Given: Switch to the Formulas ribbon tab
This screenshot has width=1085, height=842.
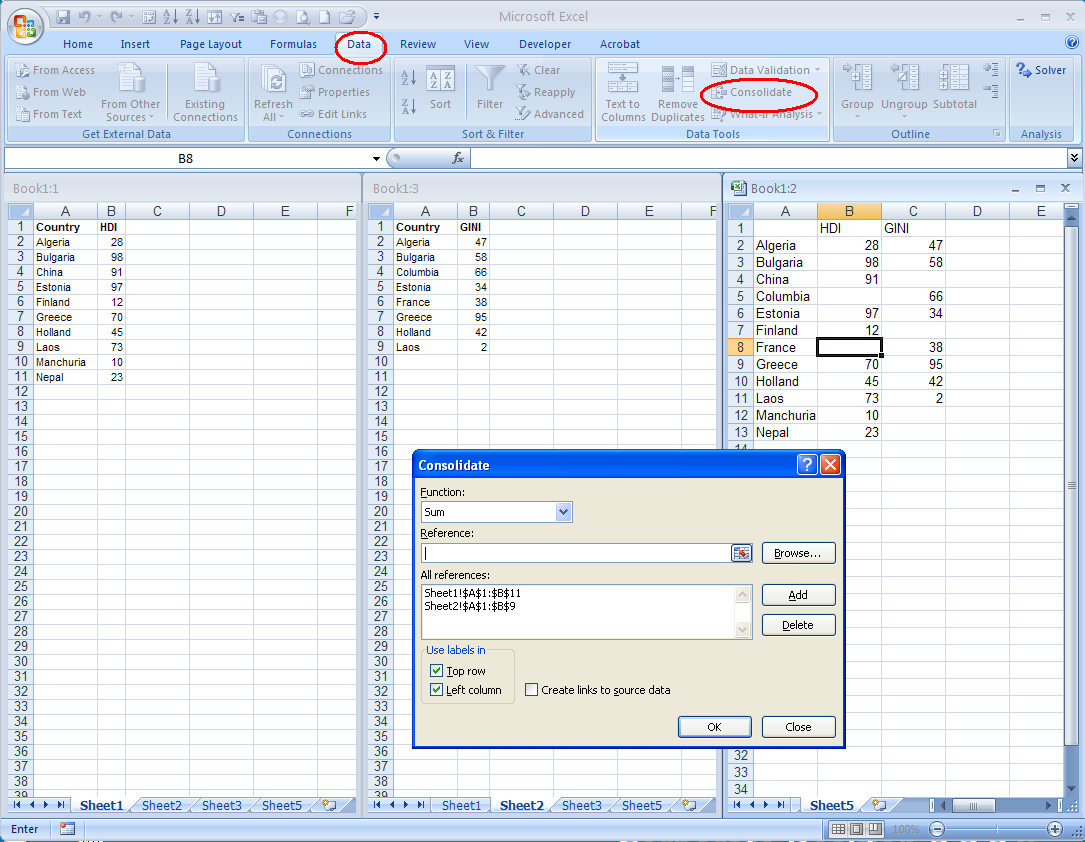Looking at the screenshot, I should click(x=293, y=43).
